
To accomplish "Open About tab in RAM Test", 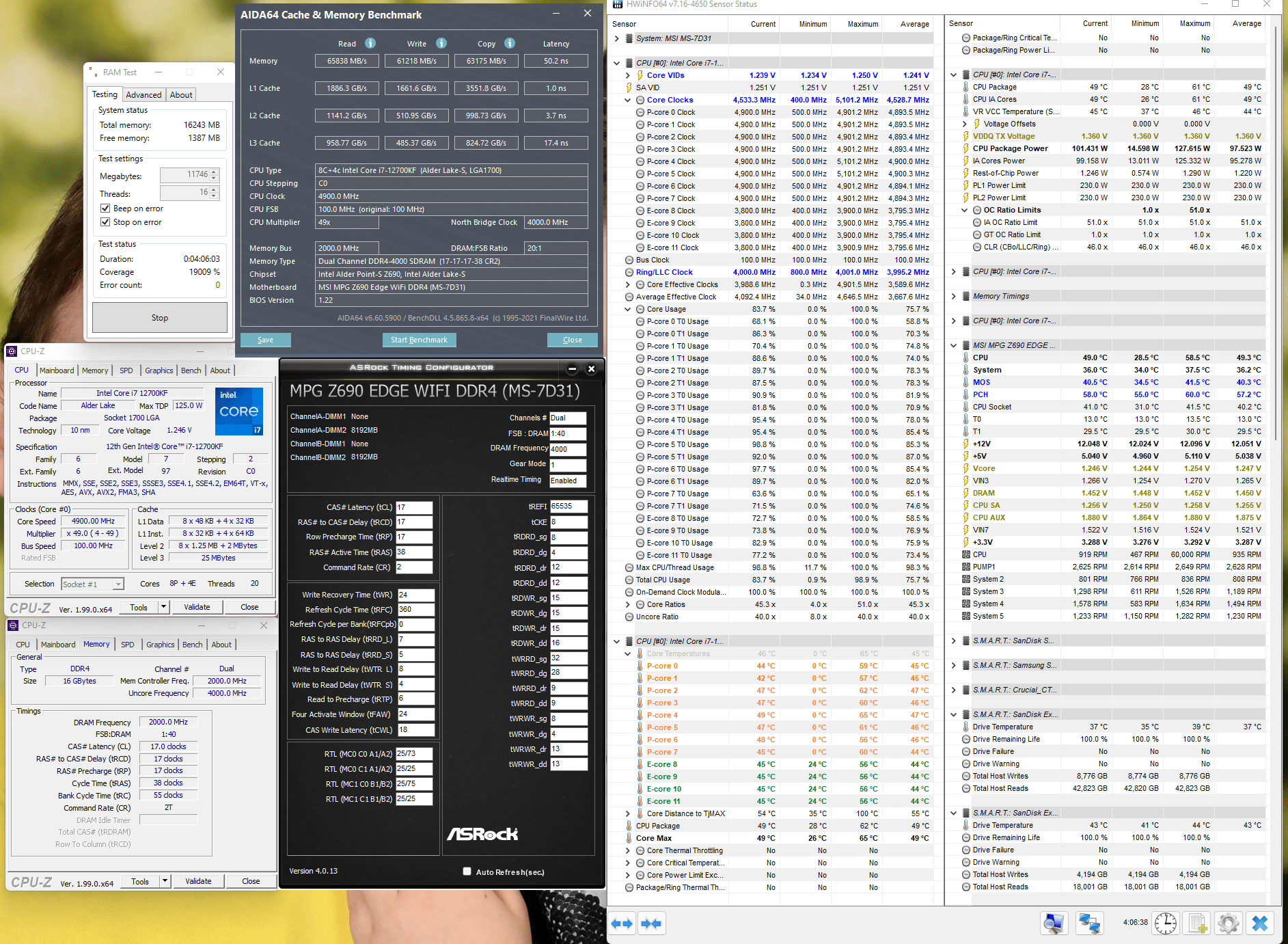I will (181, 95).
